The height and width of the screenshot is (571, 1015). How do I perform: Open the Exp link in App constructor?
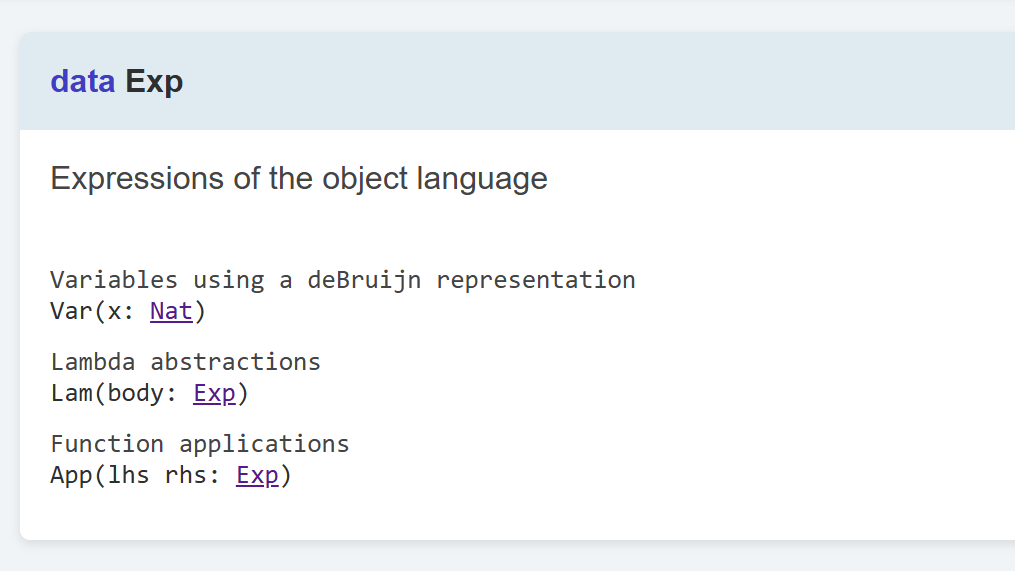point(257,475)
